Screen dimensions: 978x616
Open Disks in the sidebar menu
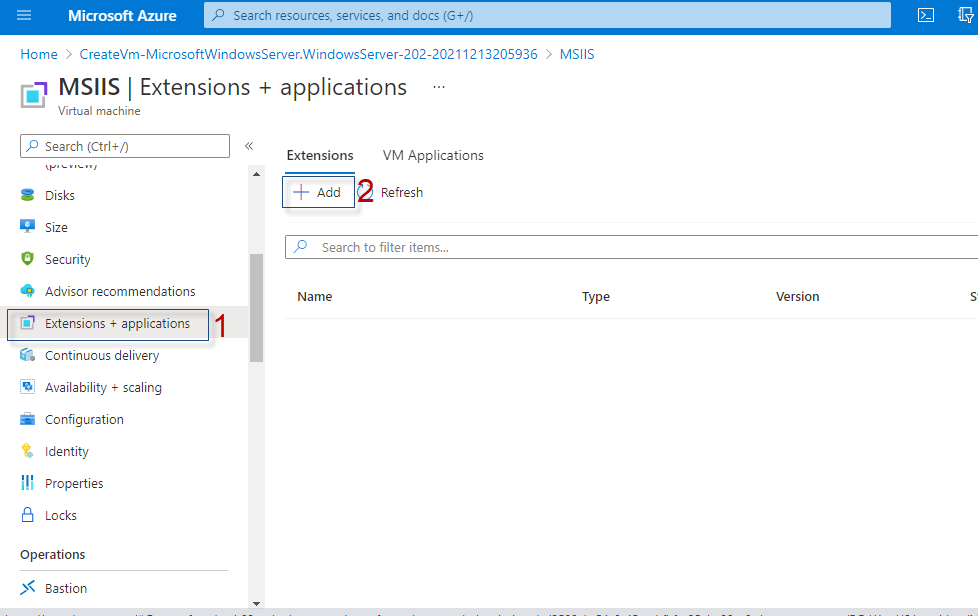coord(60,195)
